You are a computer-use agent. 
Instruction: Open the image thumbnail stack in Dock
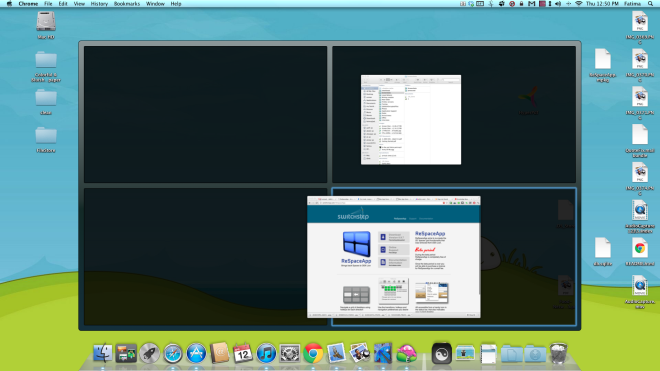pyautogui.click(x=465, y=353)
